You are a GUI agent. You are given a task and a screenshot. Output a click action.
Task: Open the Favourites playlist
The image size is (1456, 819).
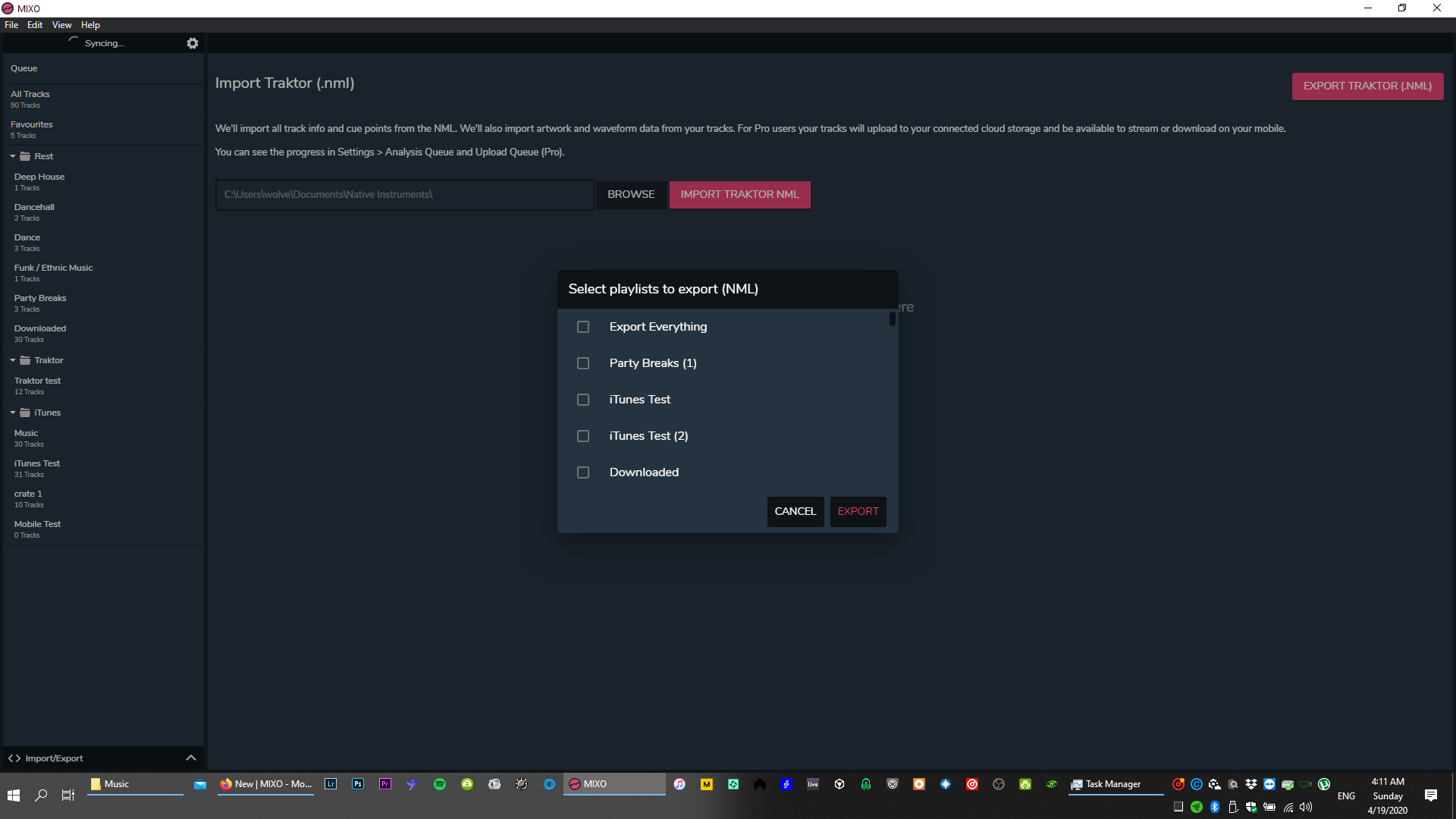click(104, 130)
